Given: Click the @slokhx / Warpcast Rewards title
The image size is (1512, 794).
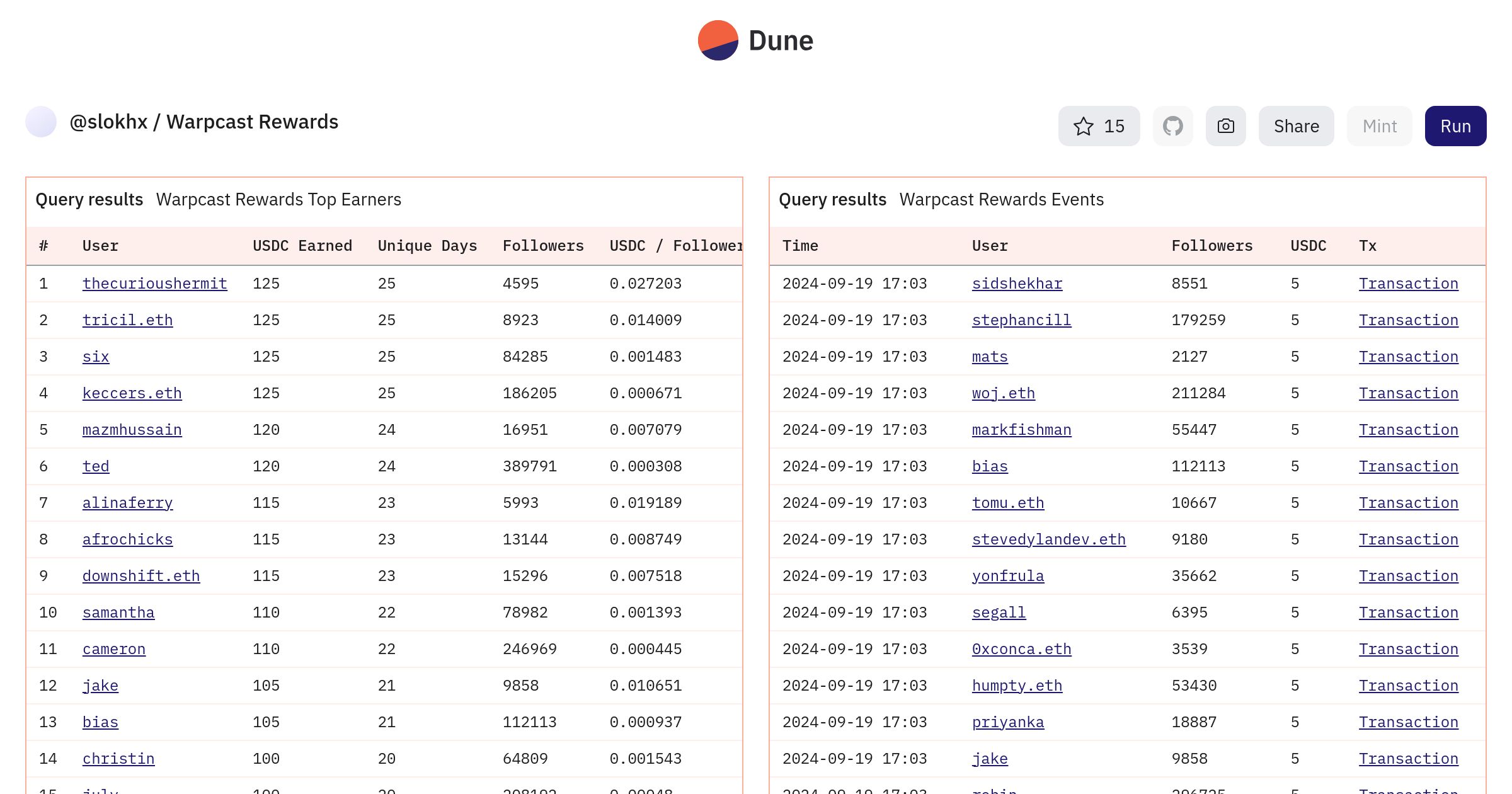Looking at the screenshot, I should pos(203,122).
